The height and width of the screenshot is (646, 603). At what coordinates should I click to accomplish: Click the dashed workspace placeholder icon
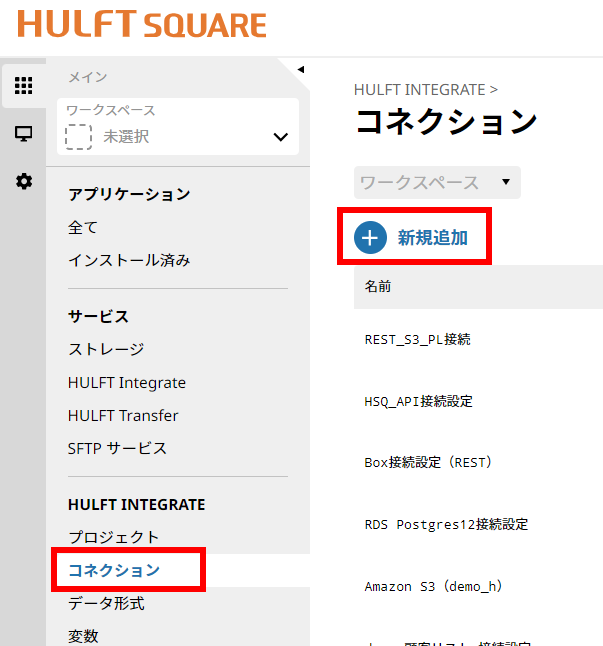78,137
